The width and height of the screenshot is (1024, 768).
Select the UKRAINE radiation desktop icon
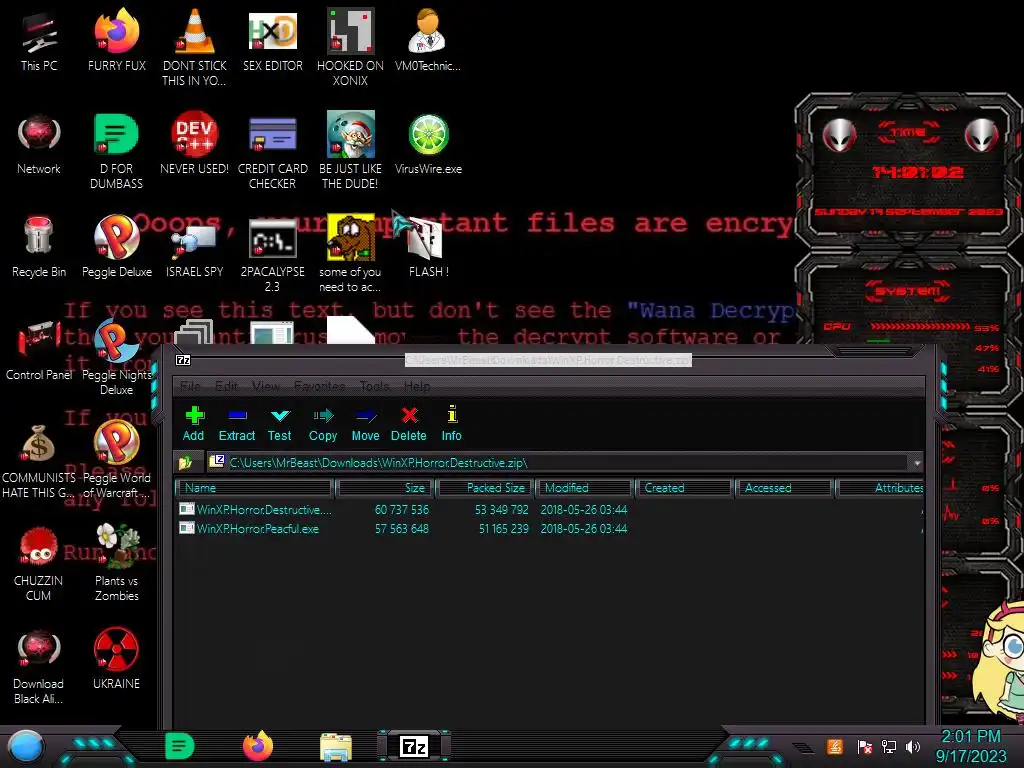pos(116,658)
